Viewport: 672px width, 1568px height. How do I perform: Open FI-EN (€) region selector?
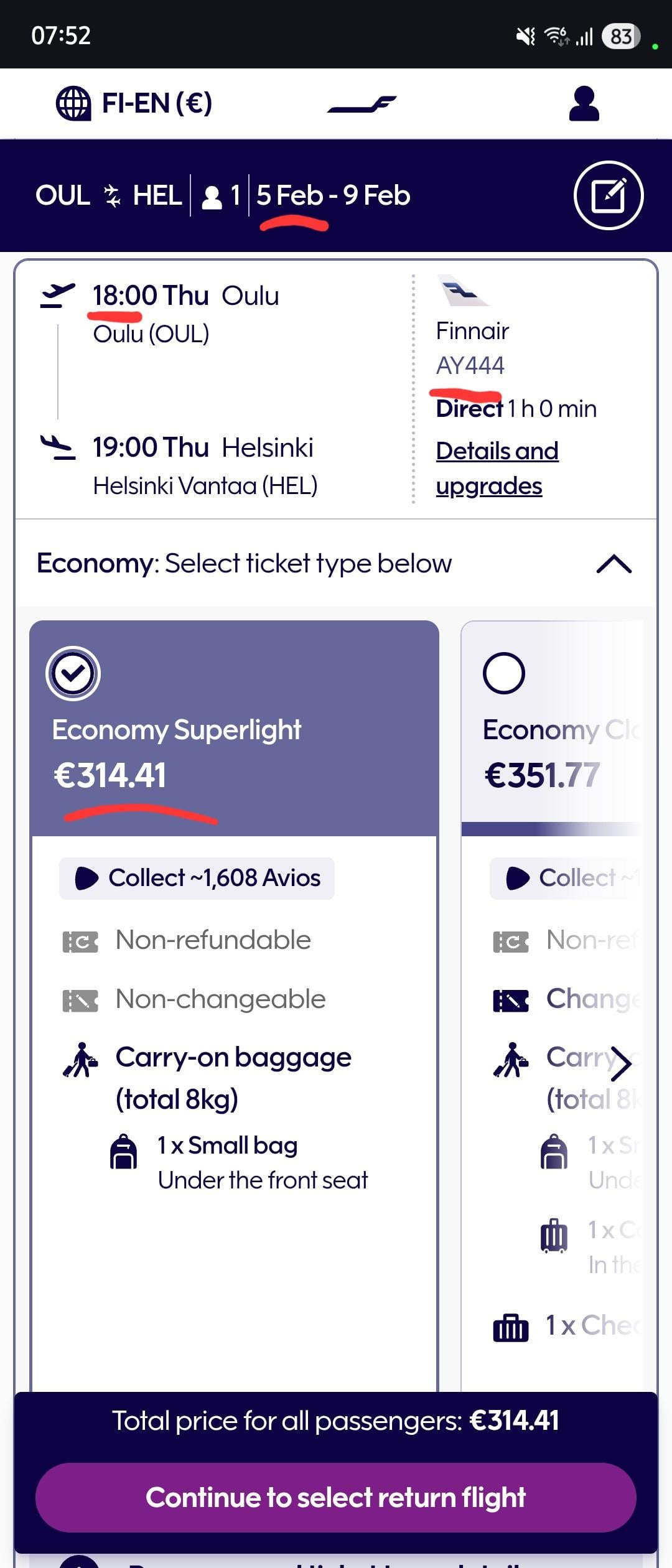pos(157,103)
